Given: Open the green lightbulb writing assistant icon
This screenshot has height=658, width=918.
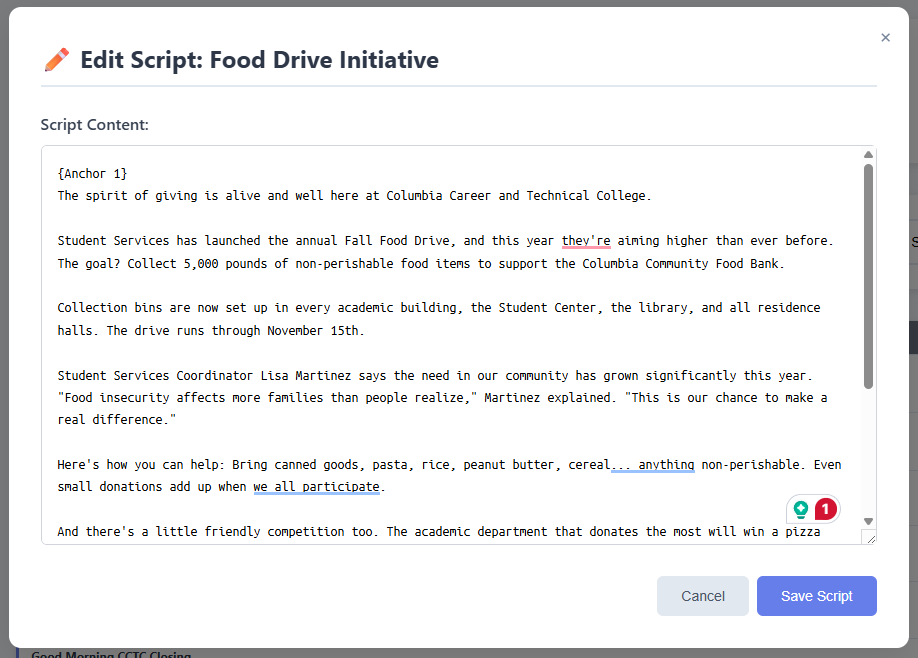Looking at the screenshot, I should pos(801,509).
